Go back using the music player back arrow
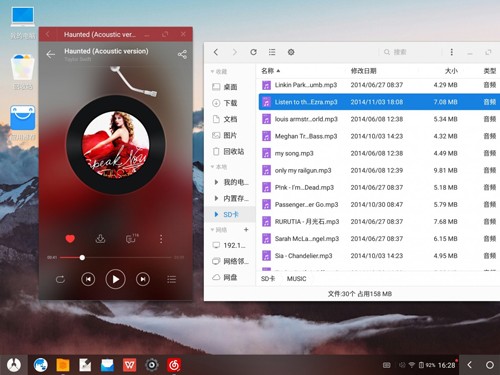500x375 pixels. tap(51, 54)
